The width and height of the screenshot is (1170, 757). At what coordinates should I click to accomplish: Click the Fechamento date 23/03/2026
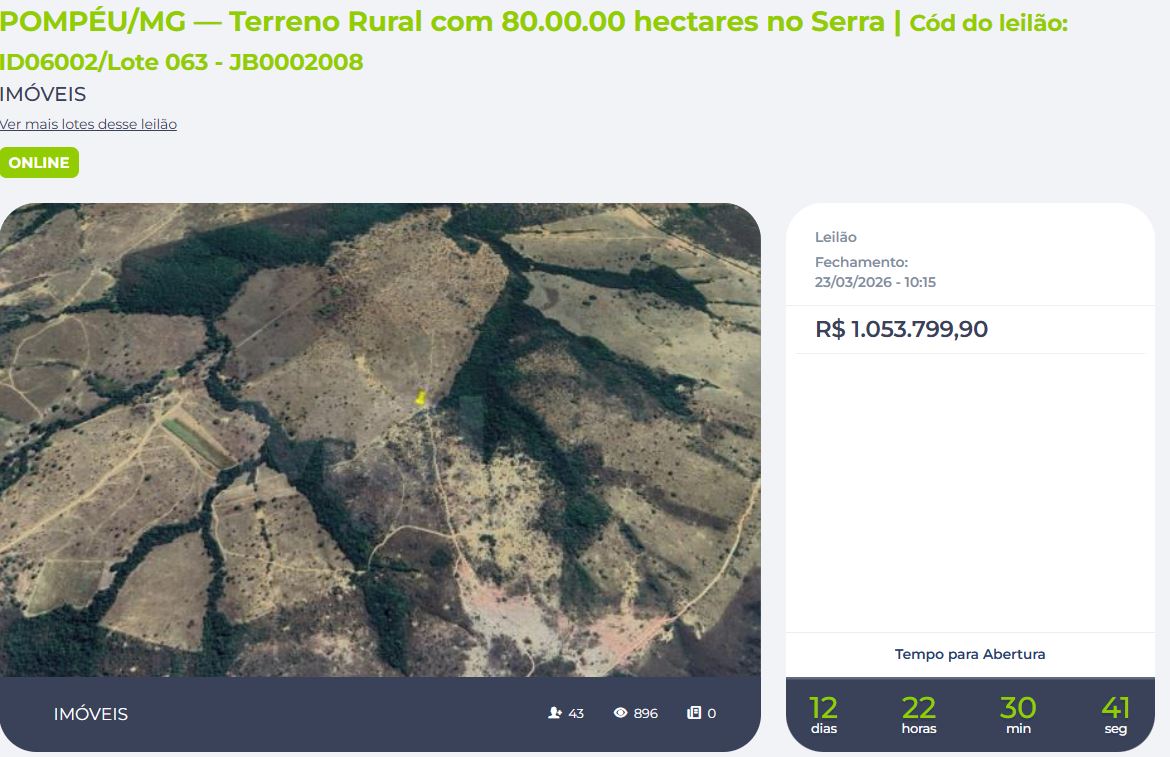tap(854, 282)
